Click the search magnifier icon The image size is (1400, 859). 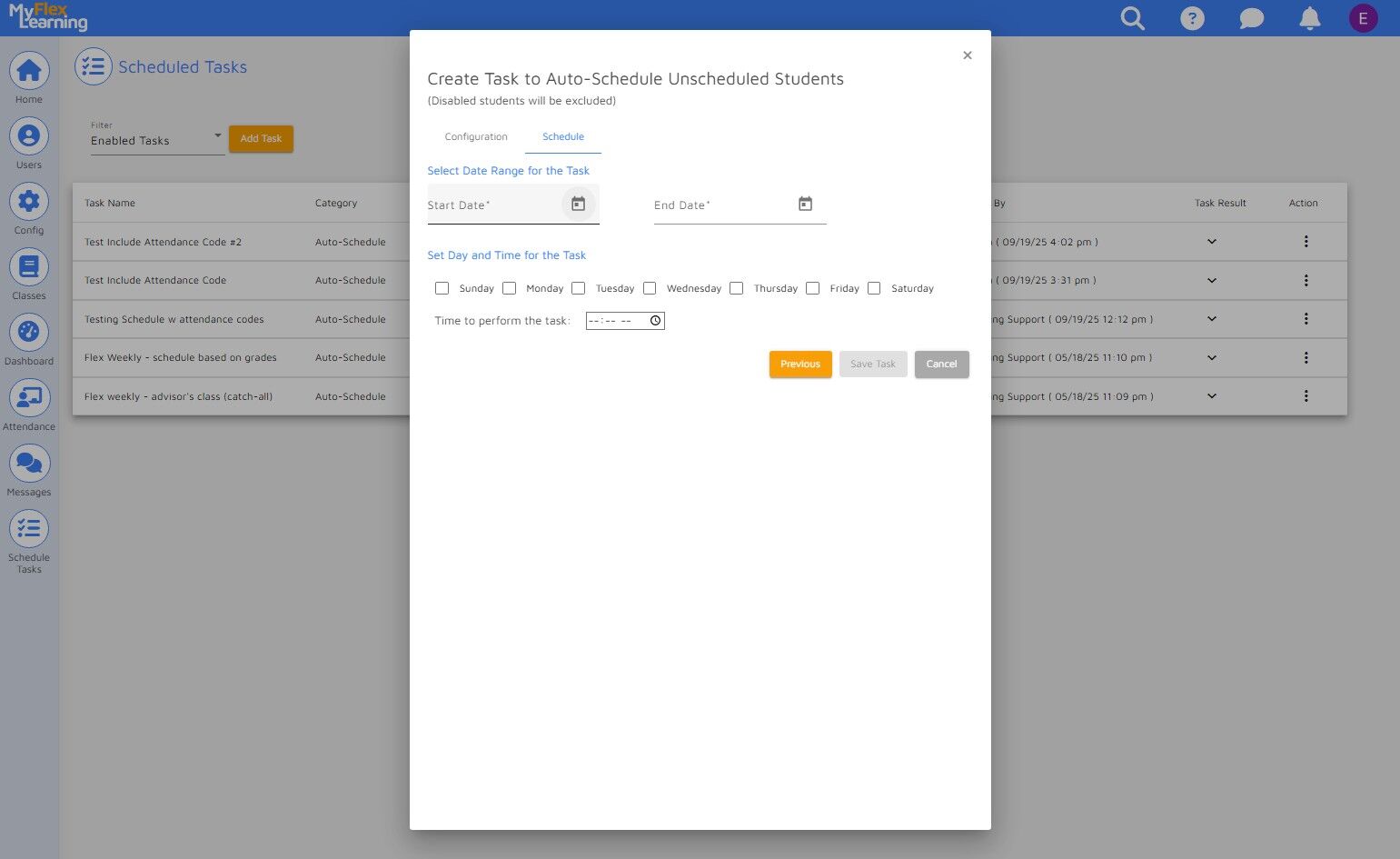click(1132, 18)
